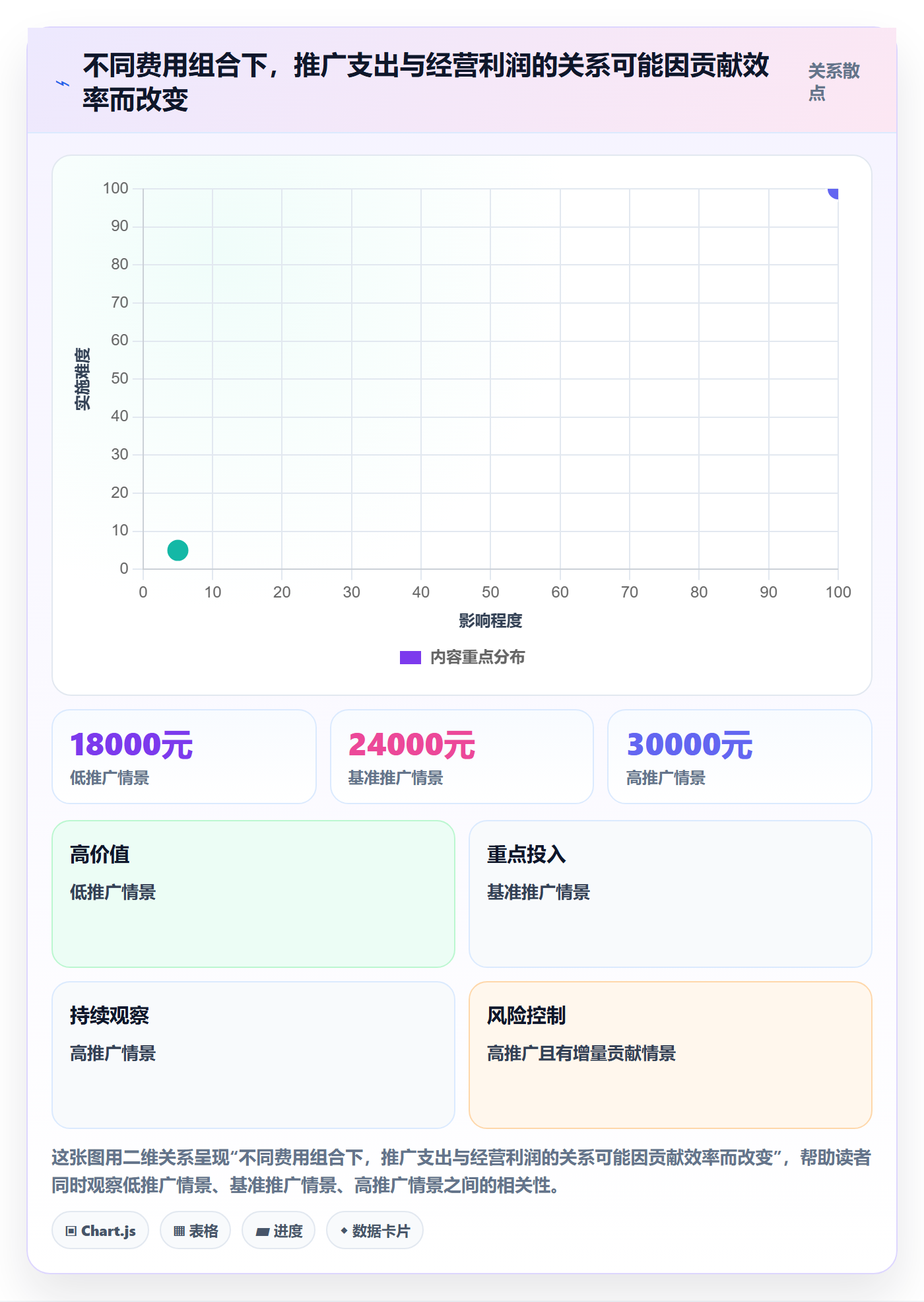The width and height of the screenshot is (924, 1302).
Task: Click the 基准推广情景 label under 24000元
Action: tap(396, 778)
